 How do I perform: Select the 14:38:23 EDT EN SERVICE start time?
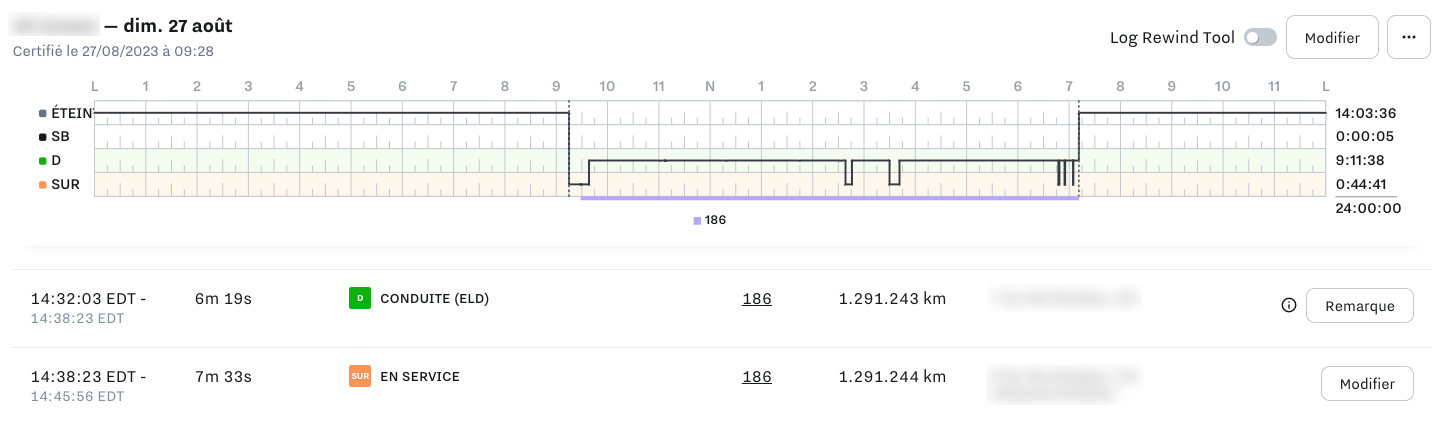(x=88, y=377)
